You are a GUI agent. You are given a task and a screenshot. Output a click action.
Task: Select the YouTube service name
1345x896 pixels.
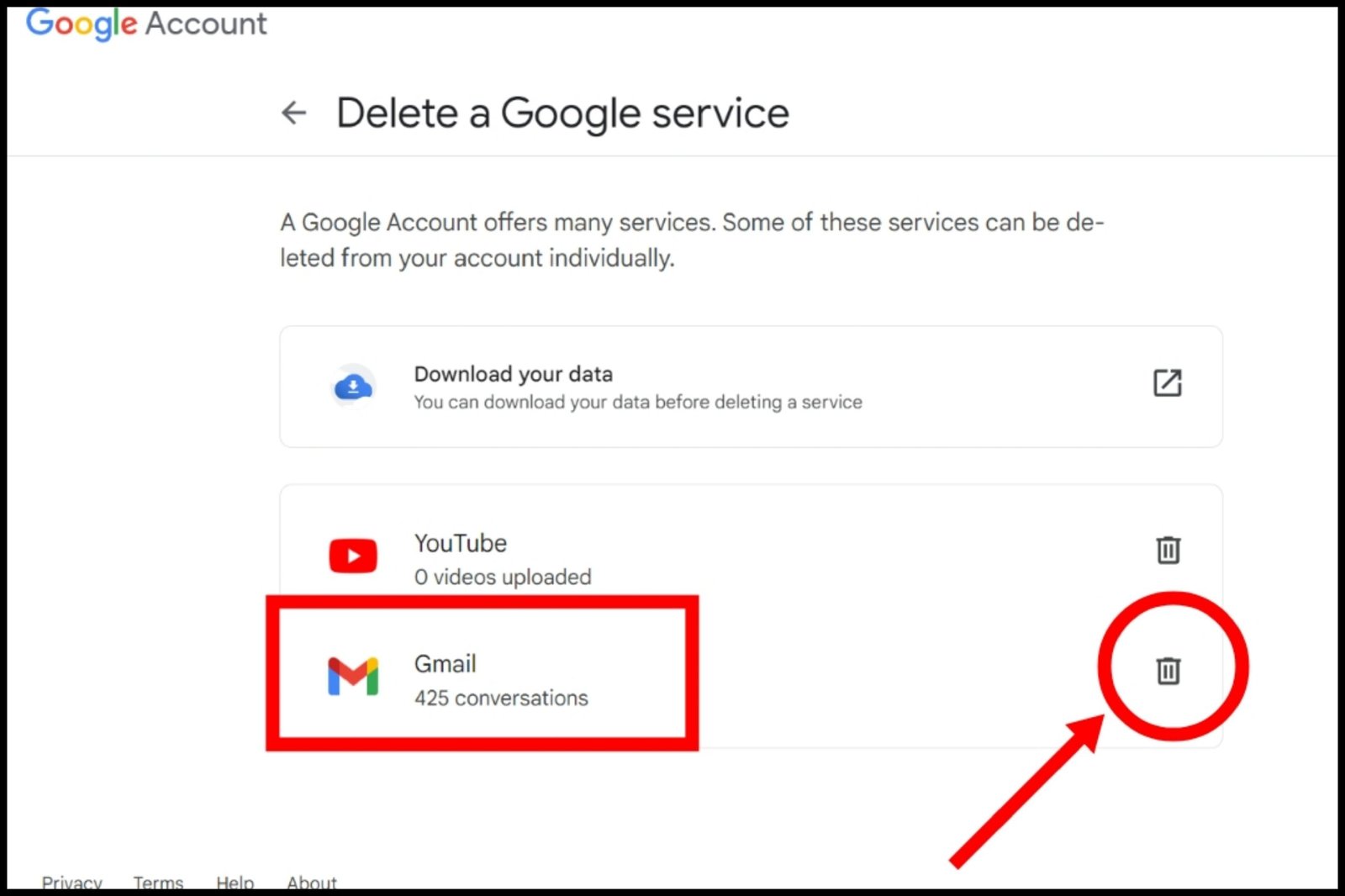click(461, 543)
